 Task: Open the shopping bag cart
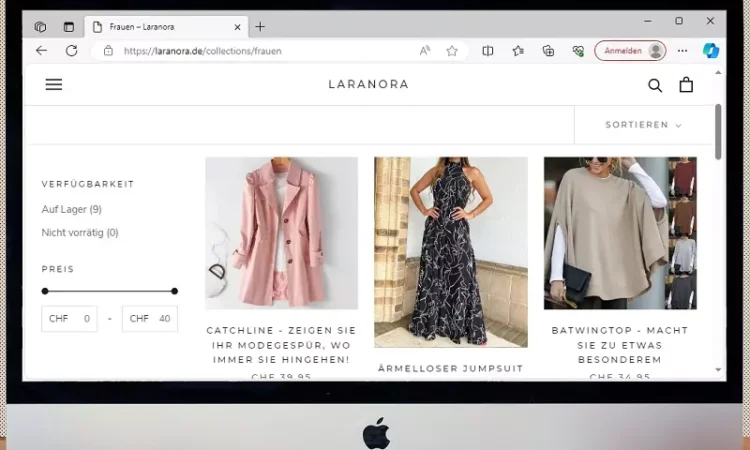[x=686, y=85]
